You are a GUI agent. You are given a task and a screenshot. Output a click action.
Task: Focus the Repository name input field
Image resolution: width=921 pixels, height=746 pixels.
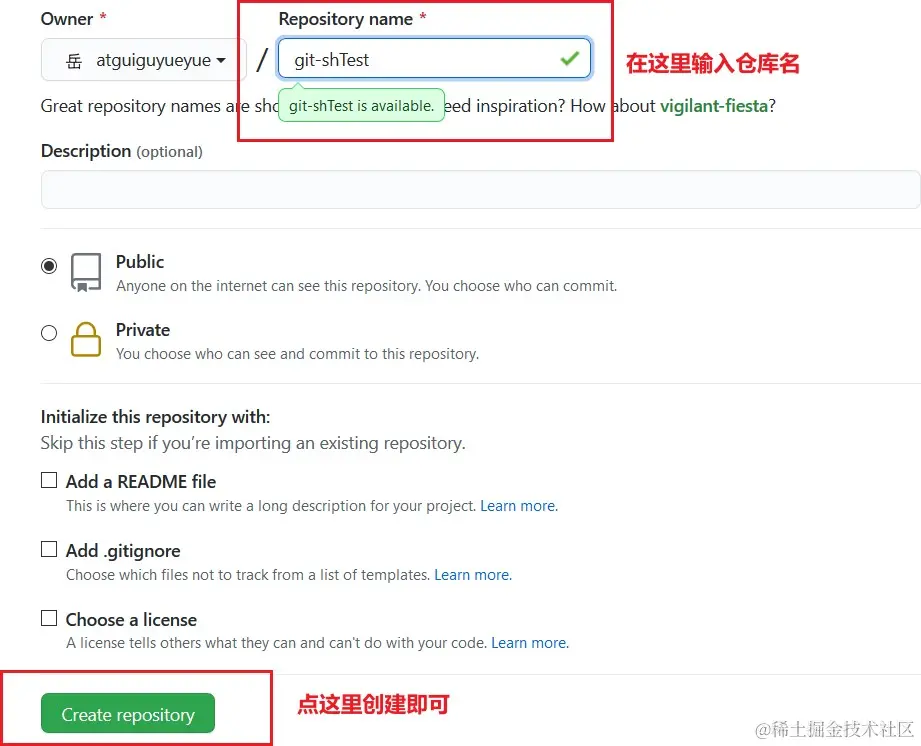click(x=434, y=58)
